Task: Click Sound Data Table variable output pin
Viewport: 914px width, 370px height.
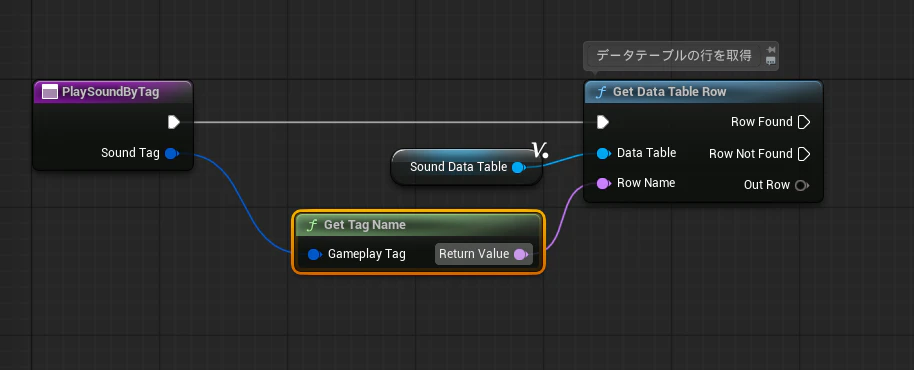Action: [x=518, y=168]
